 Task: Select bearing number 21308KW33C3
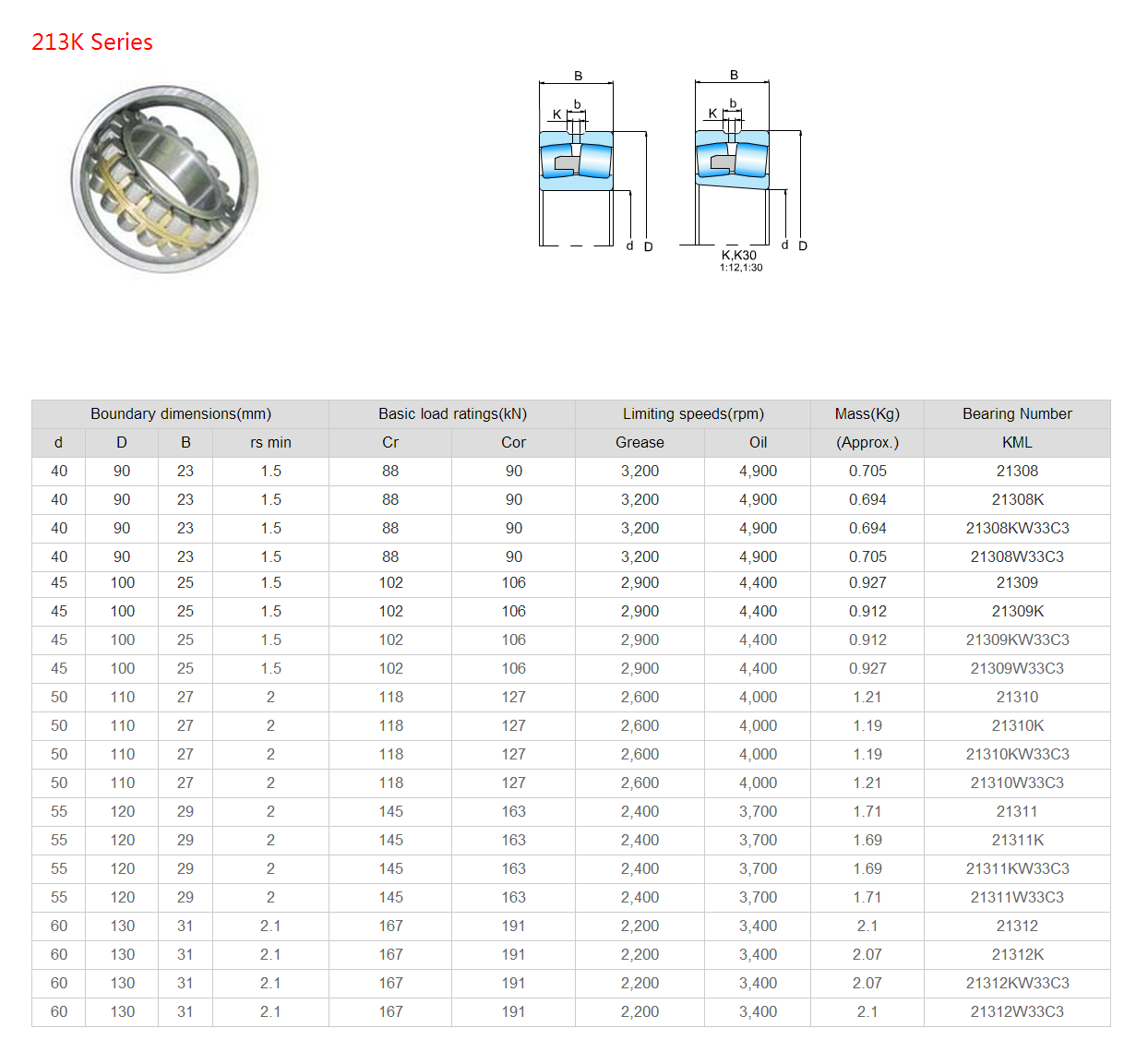(x=1017, y=529)
